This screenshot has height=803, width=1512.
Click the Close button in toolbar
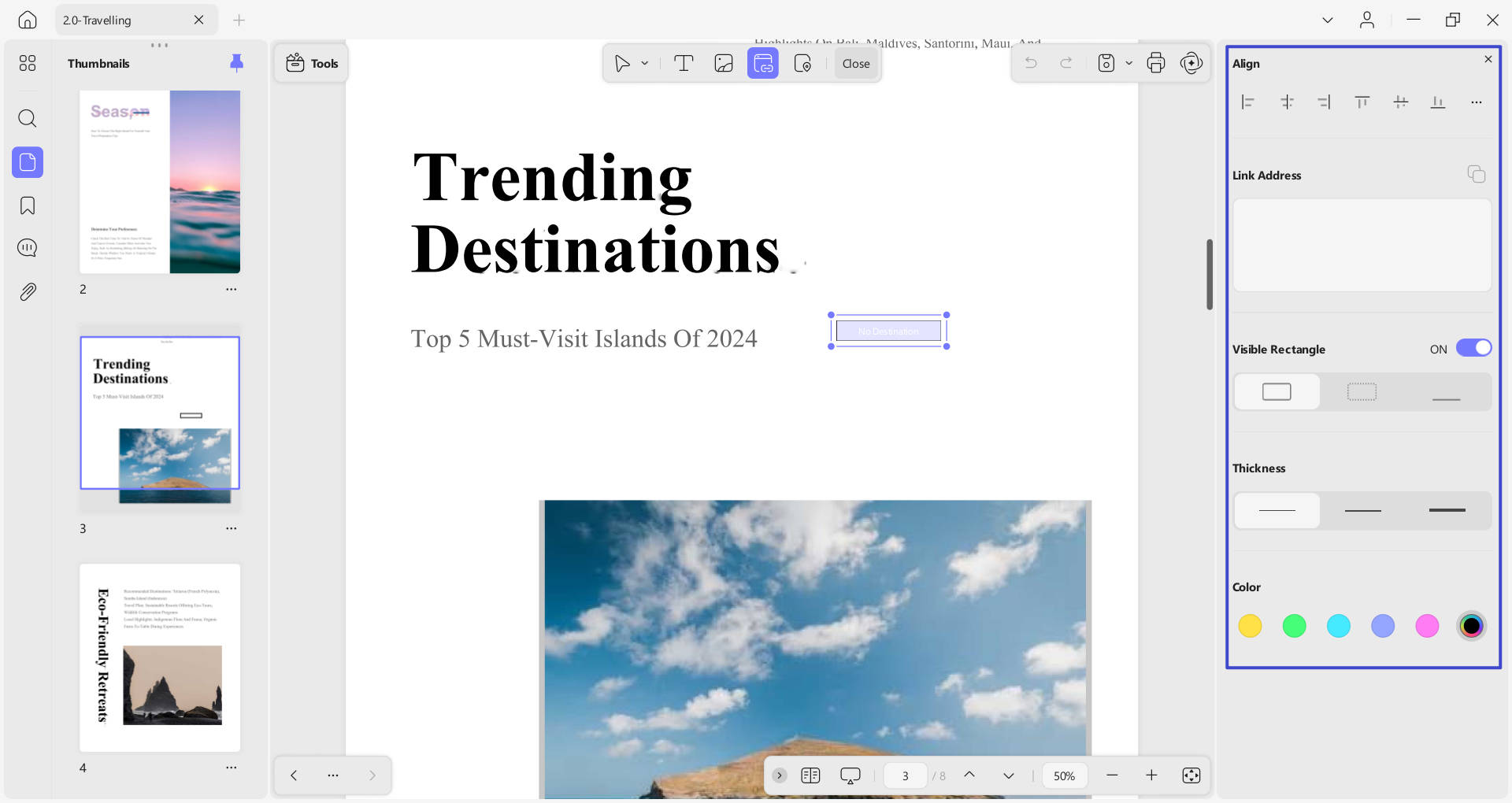coord(856,64)
